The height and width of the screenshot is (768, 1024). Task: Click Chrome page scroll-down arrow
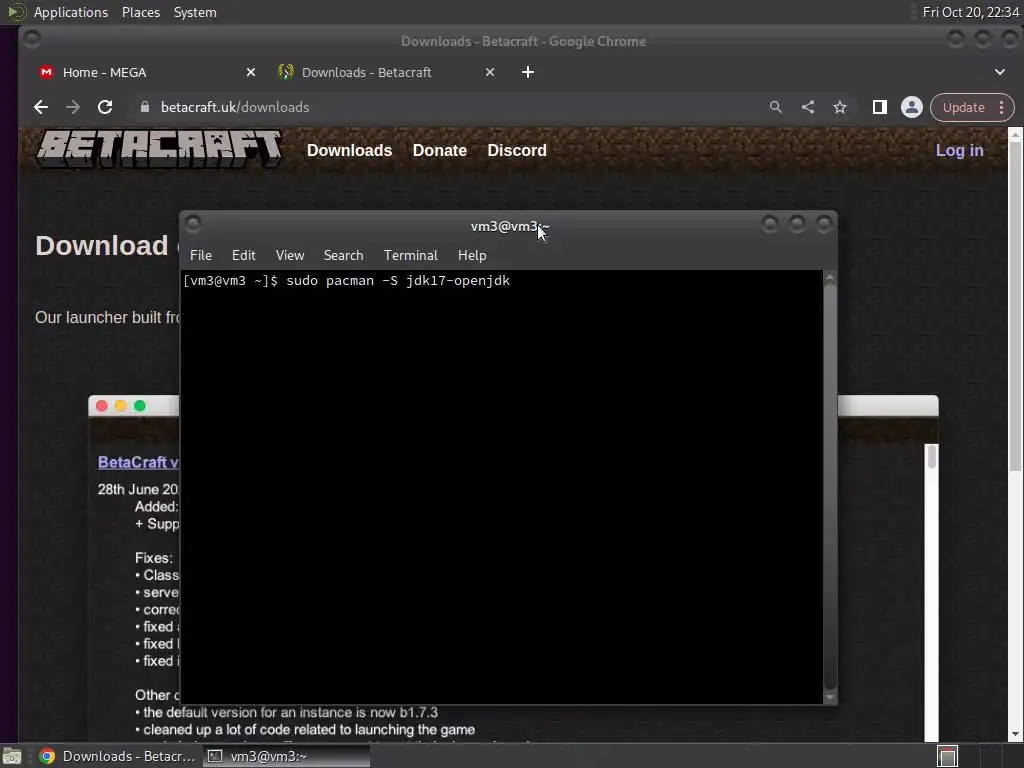click(x=1015, y=734)
